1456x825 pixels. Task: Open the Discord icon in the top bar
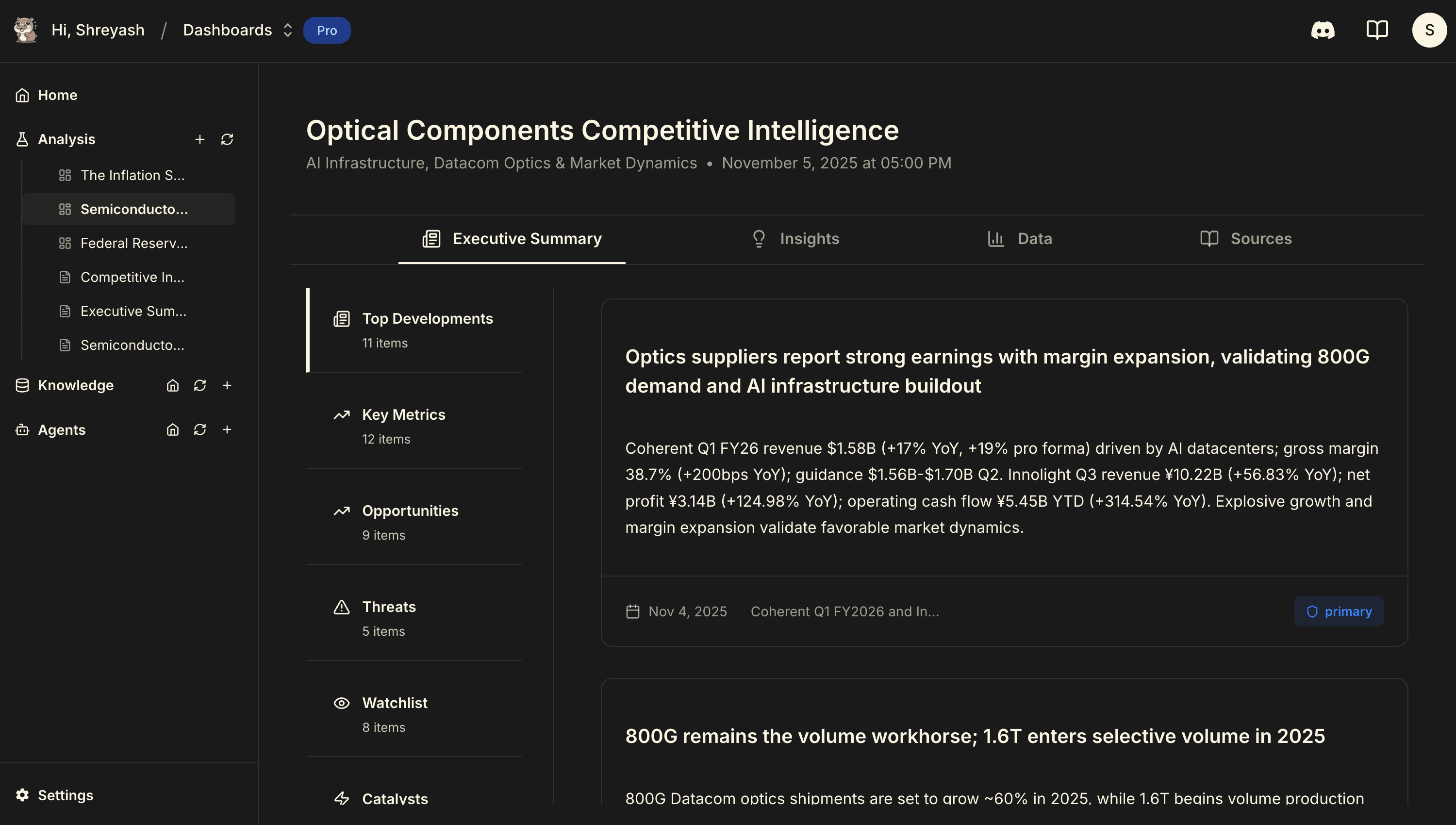[1323, 30]
